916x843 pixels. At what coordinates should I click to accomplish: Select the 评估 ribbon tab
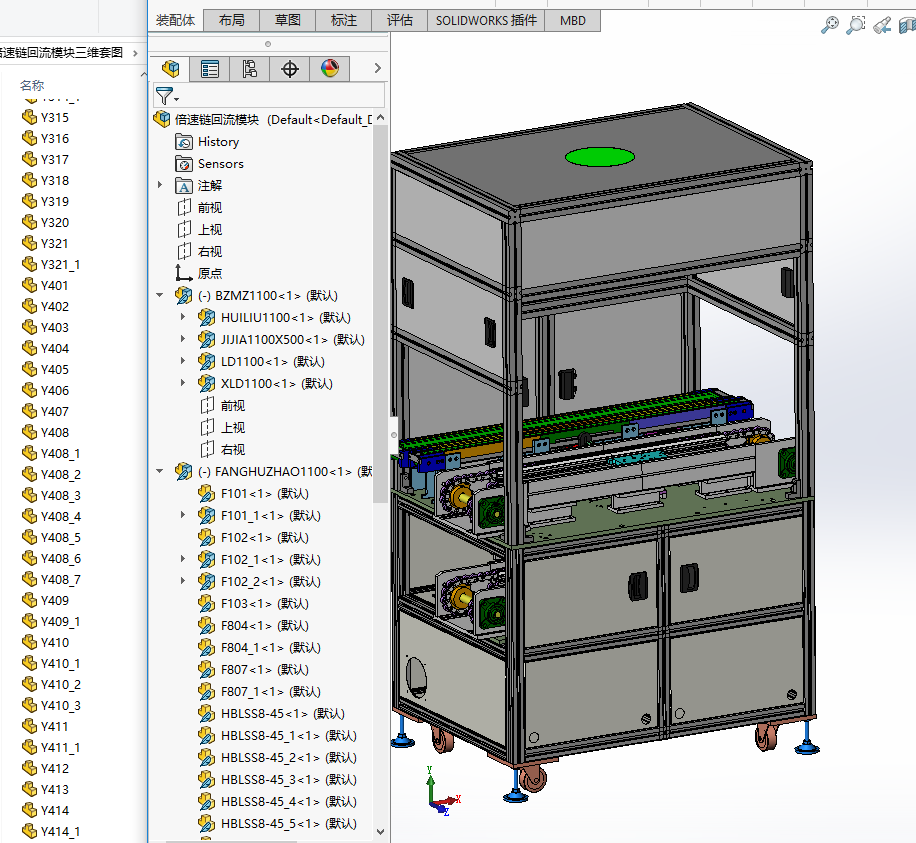(x=399, y=20)
